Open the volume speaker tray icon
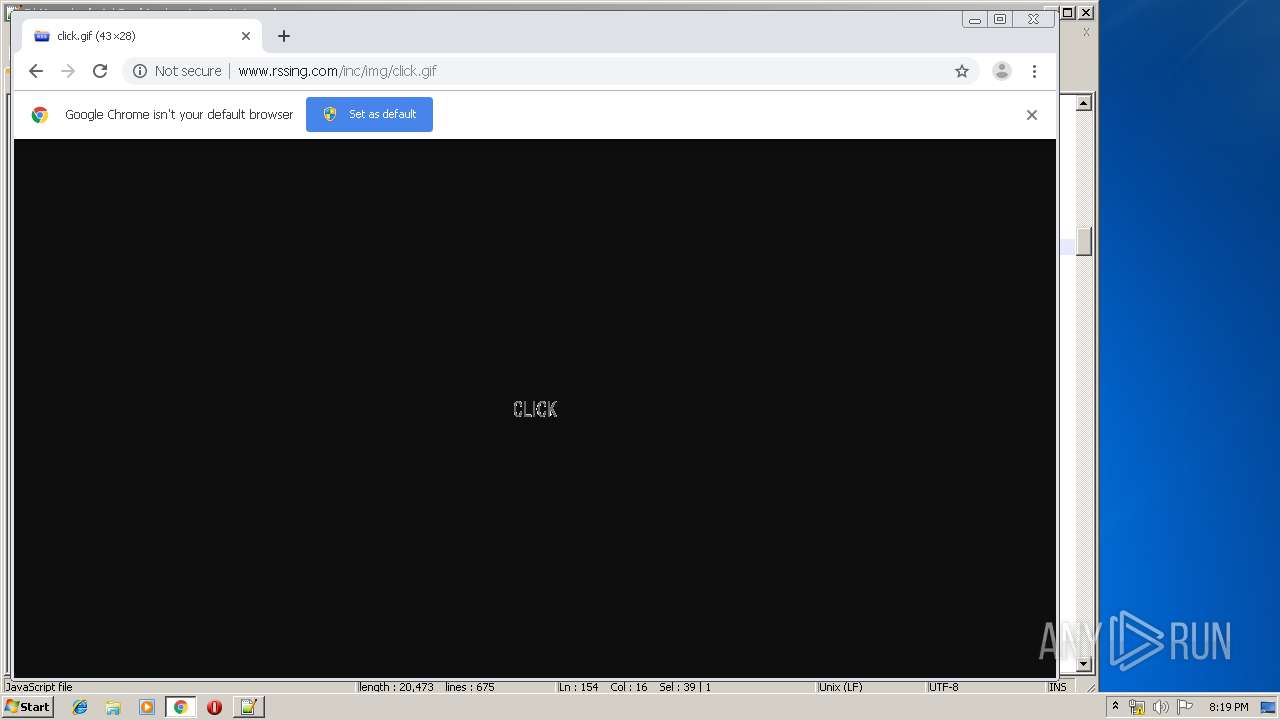The width and height of the screenshot is (1280, 720). [x=1161, y=707]
